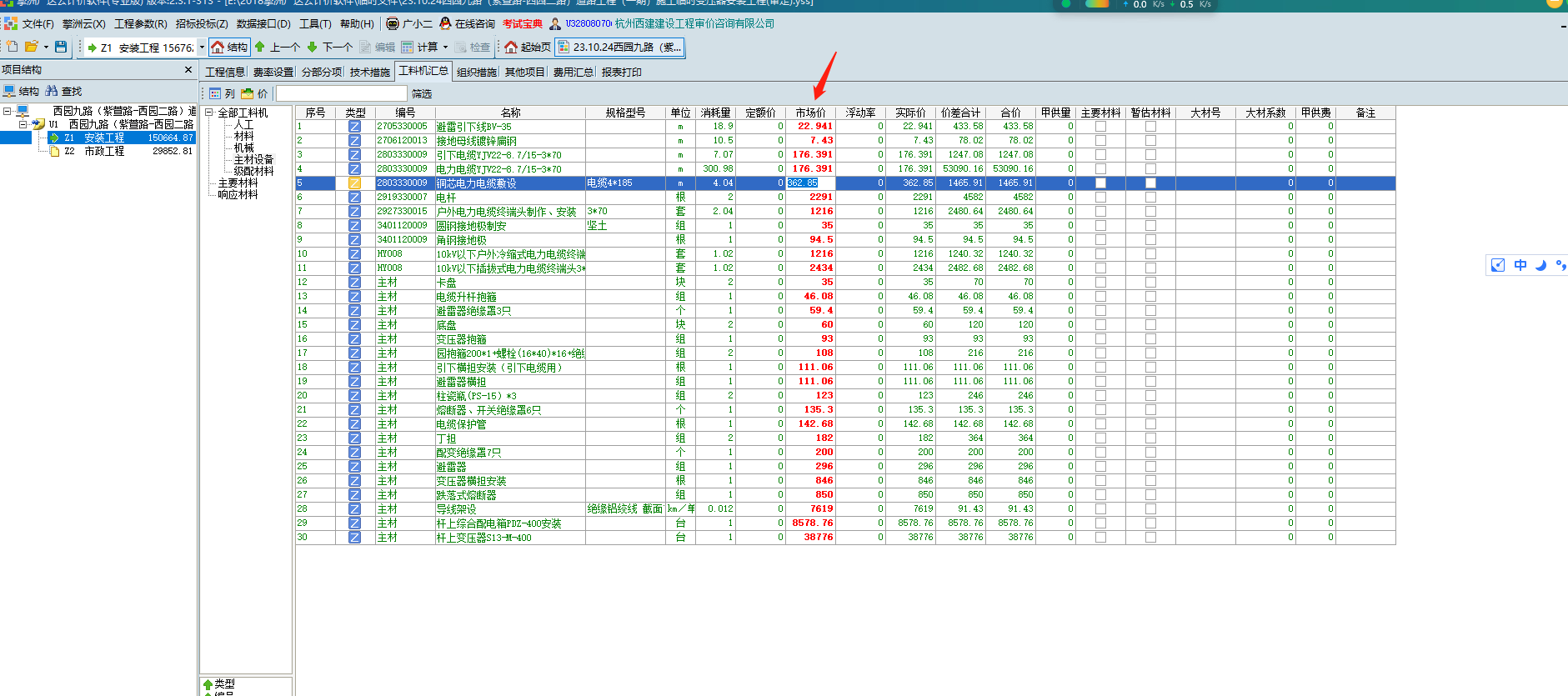
Task: Switch to the 技术措施 tab
Action: [x=370, y=73]
